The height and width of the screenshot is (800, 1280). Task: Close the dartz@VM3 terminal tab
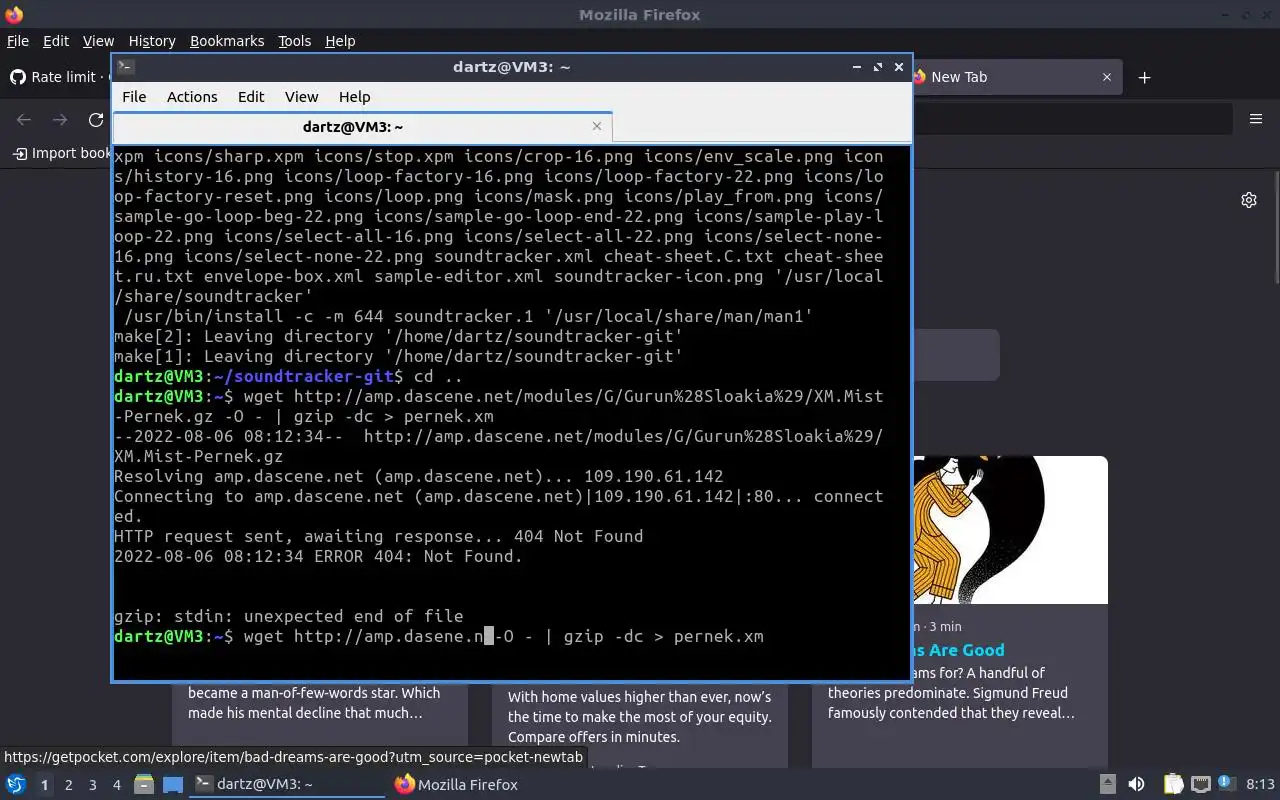[597, 126]
